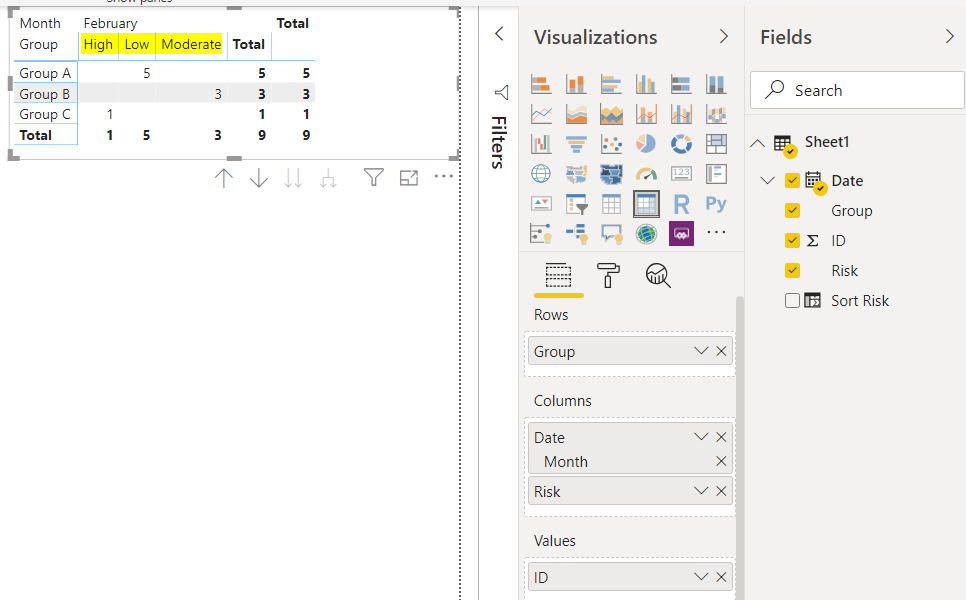Choose the donut chart visualization
Viewport: 966px width, 600px height.
coord(681,144)
